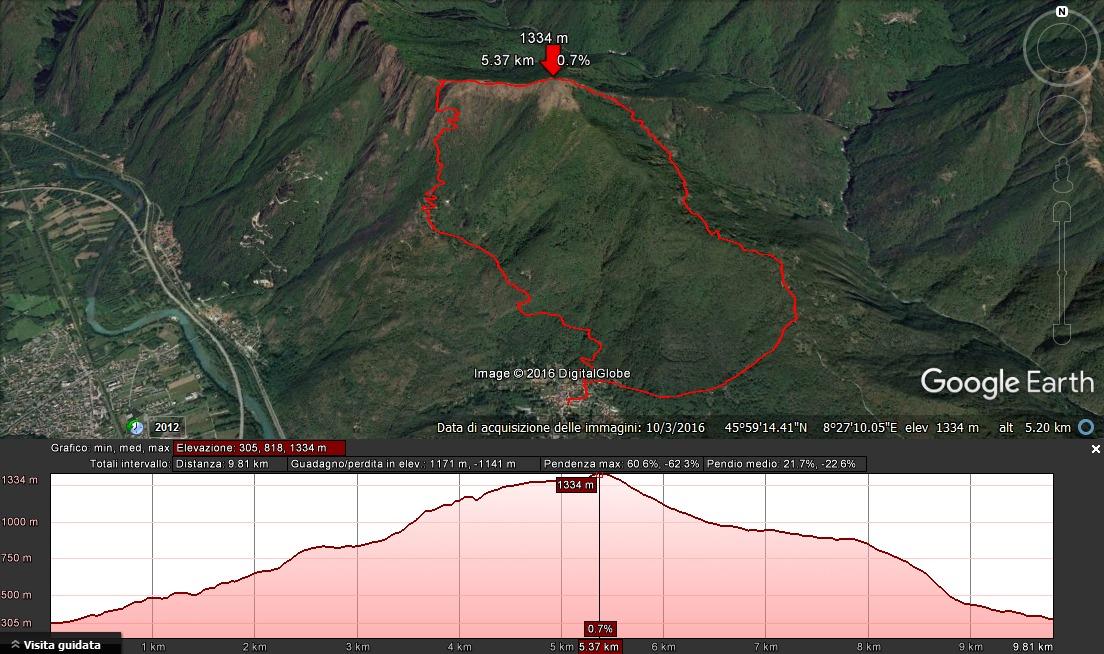Select the Street View pegman icon
Image resolution: width=1104 pixels, height=654 pixels.
coord(1062,175)
